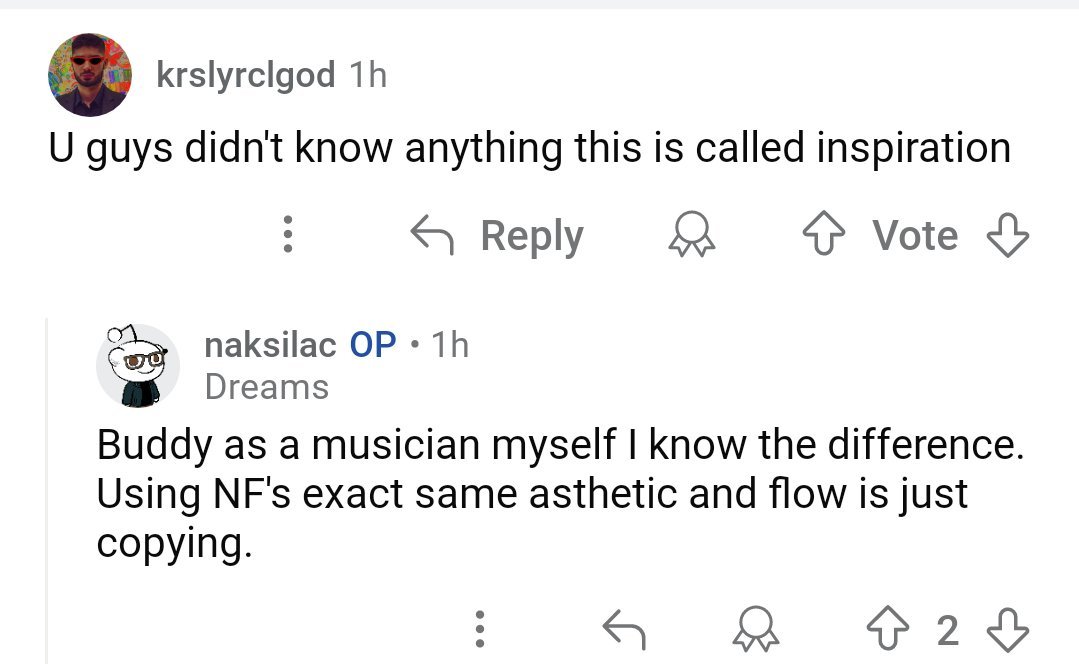Tap the Dreams user flair
Image resolution: width=1079 pixels, height=664 pixels.
point(266,387)
